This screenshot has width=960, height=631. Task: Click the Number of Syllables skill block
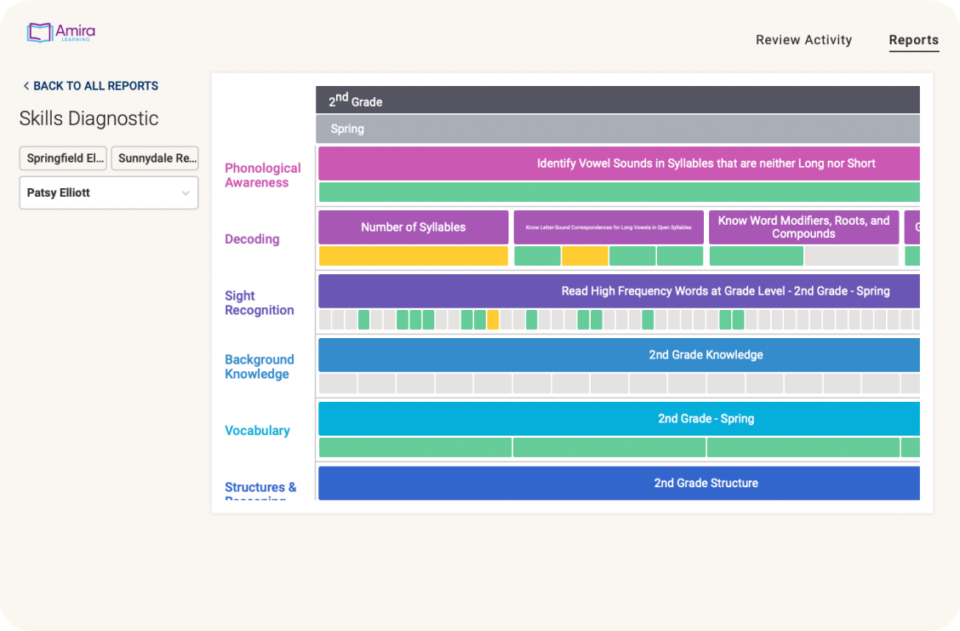[x=413, y=227]
